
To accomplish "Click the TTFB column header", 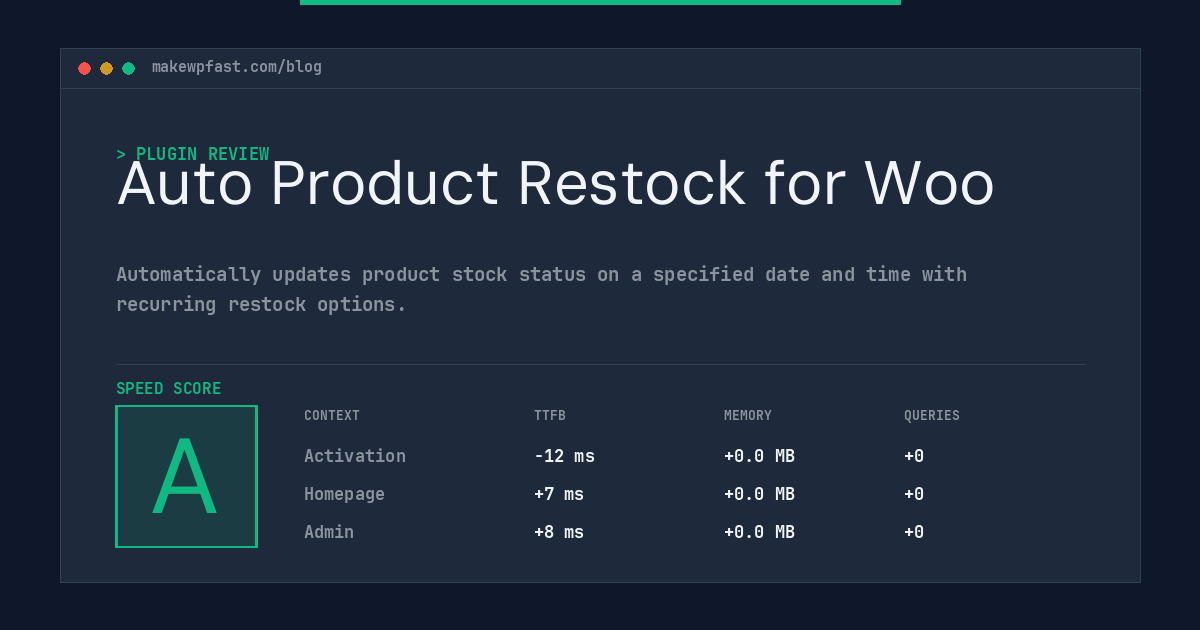I will [550, 416].
